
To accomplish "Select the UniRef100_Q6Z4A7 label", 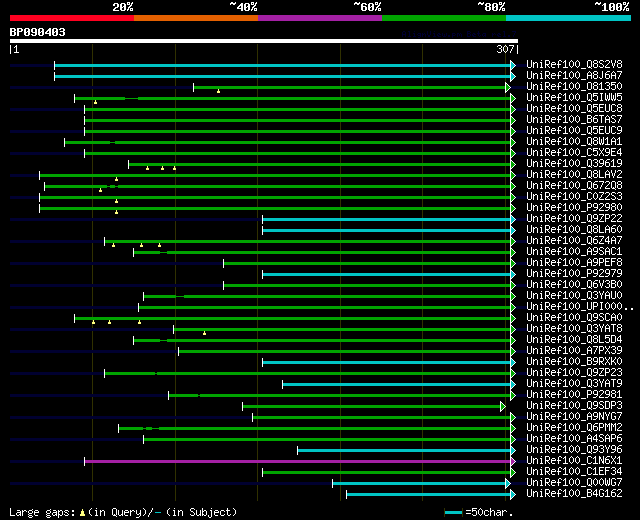I will (574, 241).
